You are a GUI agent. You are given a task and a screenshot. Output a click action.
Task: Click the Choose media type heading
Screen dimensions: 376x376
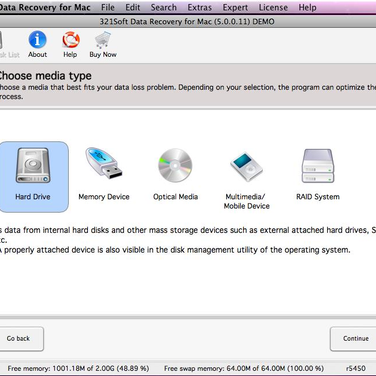click(x=45, y=76)
